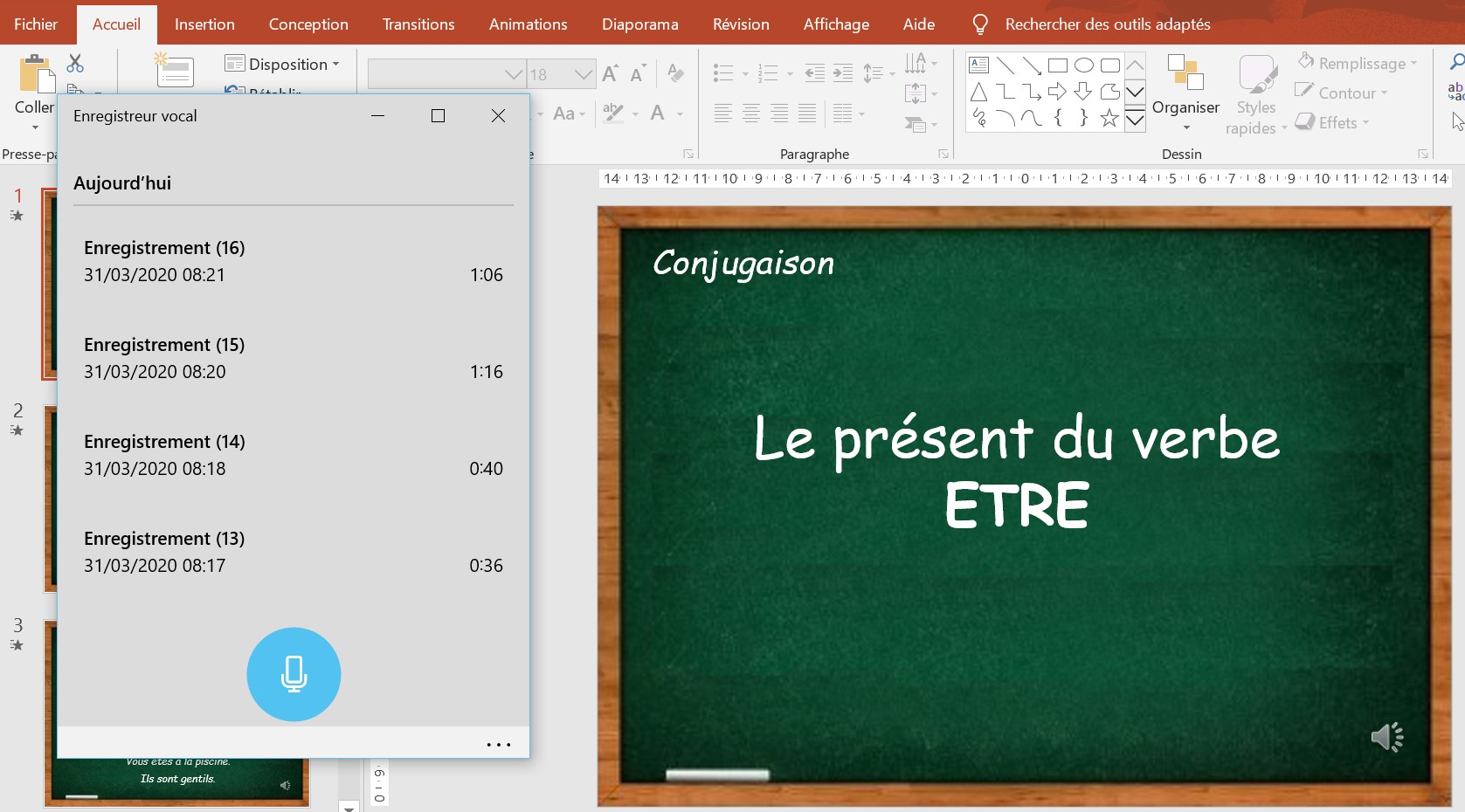Screen dimensions: 1465x812
Task: Open the bullet list style dropdown arrow
Action: (745, 74)
